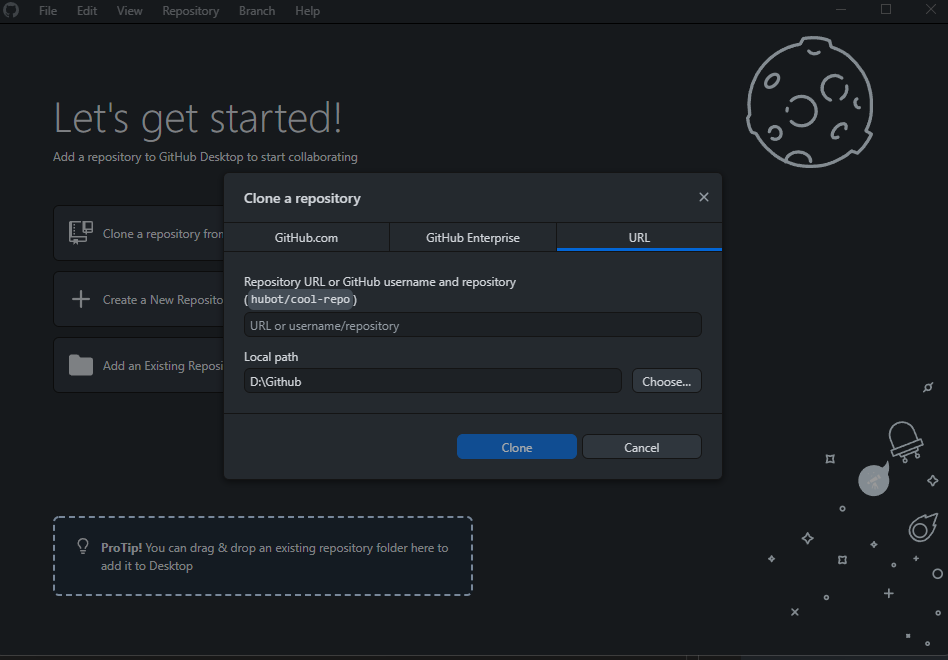Open the Help menu
This screenshot has height=660, width=948.
coord(307,11)
